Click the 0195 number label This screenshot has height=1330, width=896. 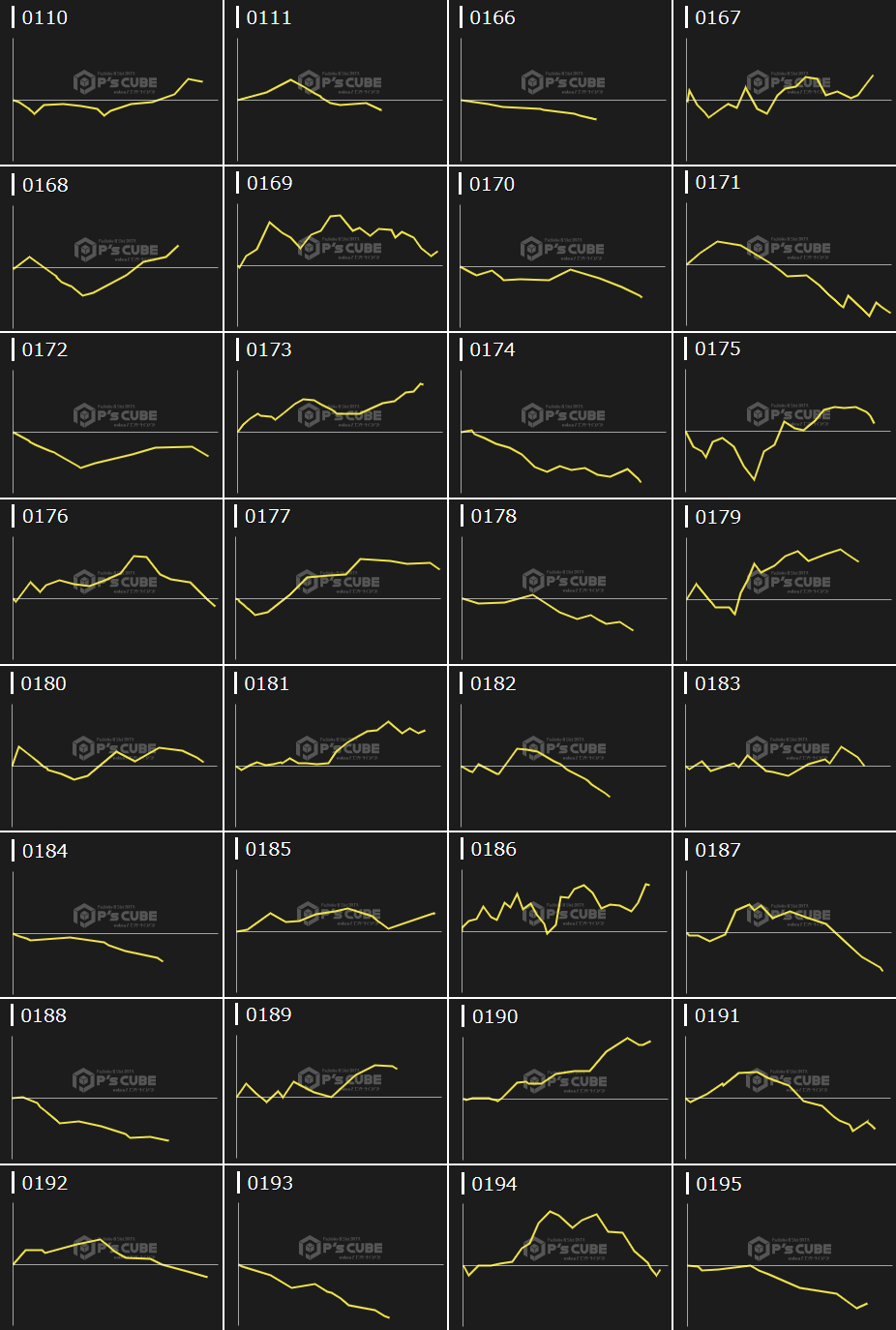(719, 1184)
